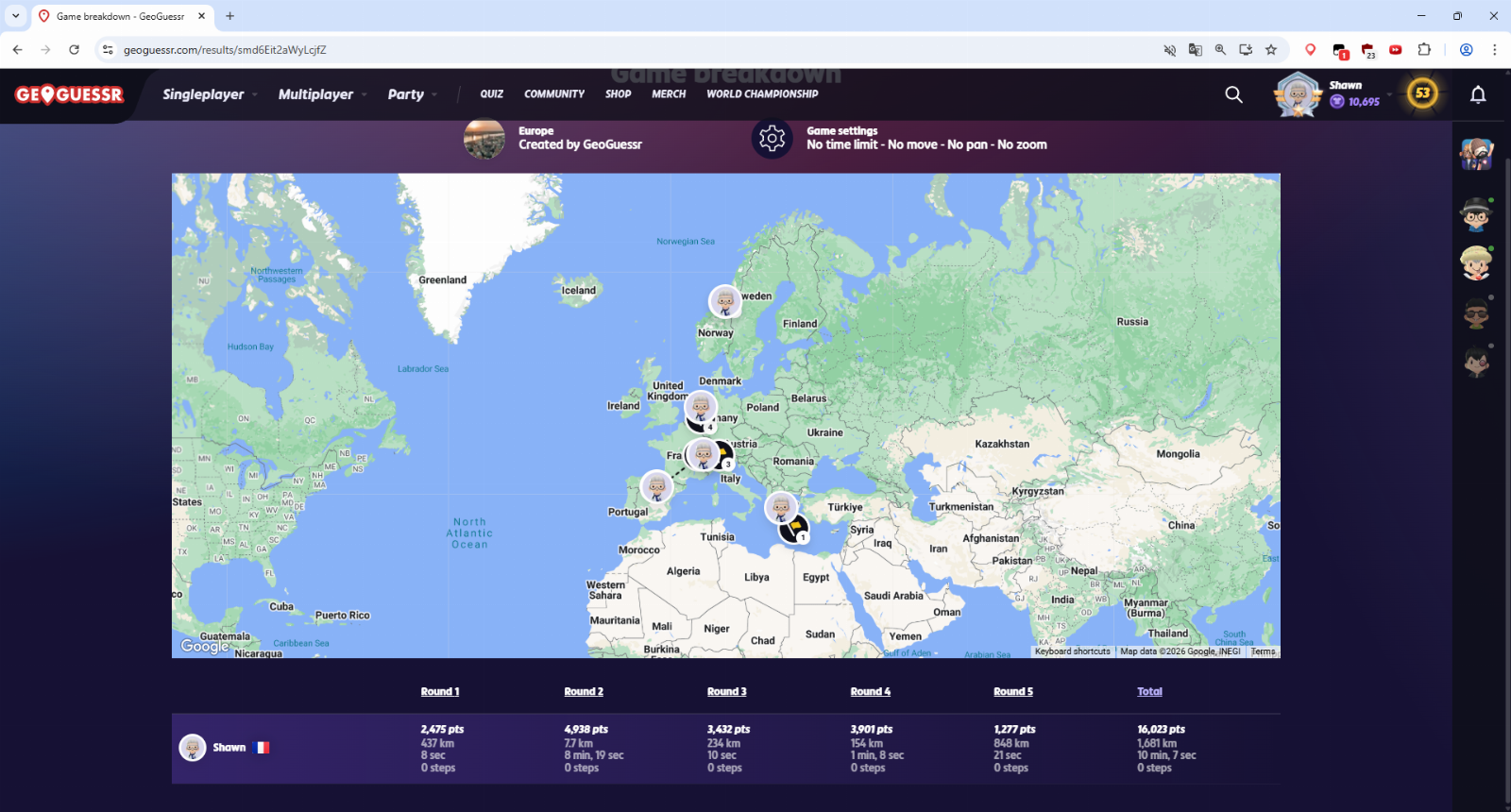The width and height of the screenshot is (1511, 812).
Task: Bookmark this page with star icon
Action: click(x=1271, y=50)
